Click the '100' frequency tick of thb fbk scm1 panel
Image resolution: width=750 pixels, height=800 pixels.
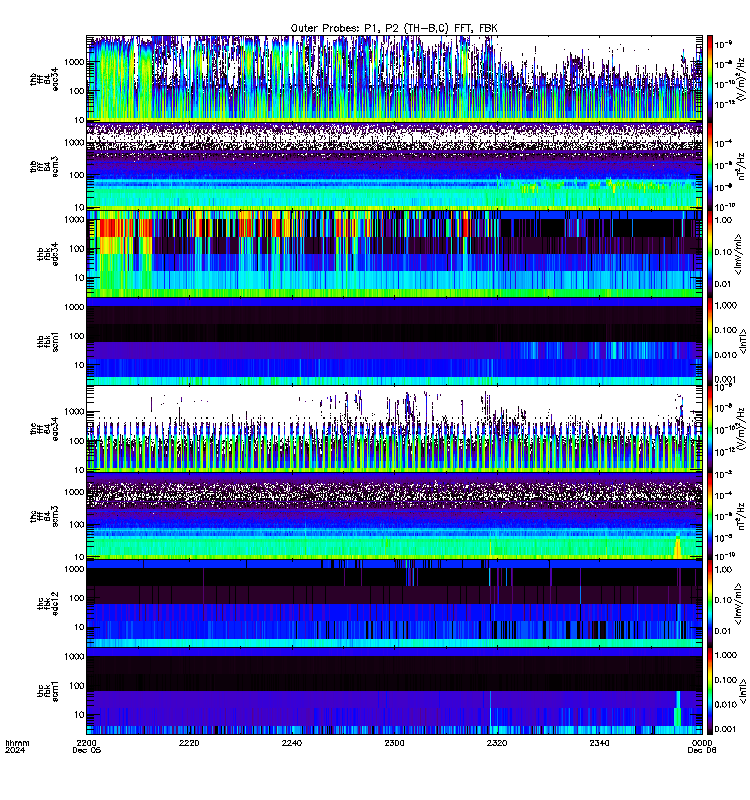77,336
